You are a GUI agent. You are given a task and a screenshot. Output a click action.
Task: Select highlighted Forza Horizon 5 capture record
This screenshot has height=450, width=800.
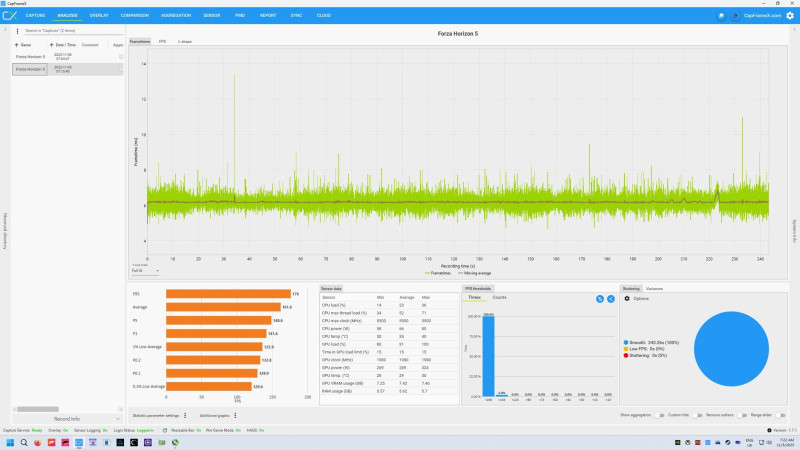[x=67, y=69]
